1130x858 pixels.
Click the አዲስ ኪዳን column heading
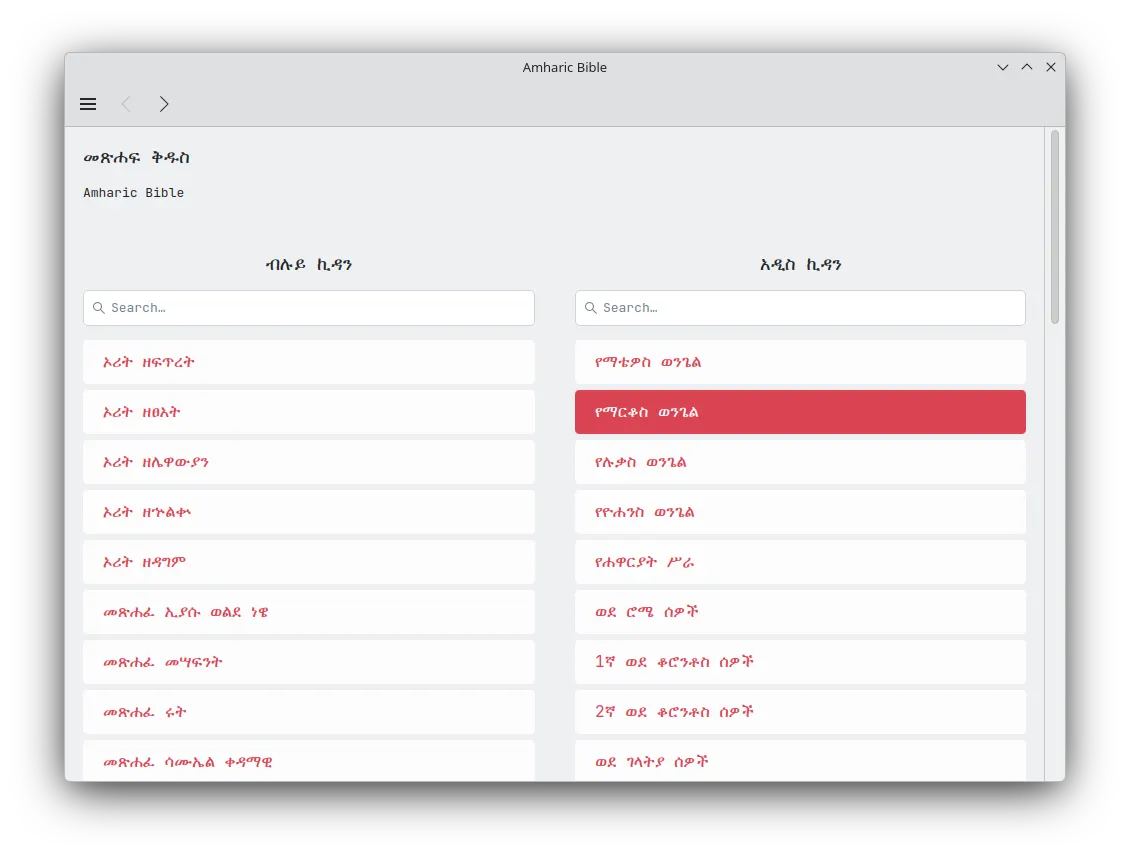[800, 264]
